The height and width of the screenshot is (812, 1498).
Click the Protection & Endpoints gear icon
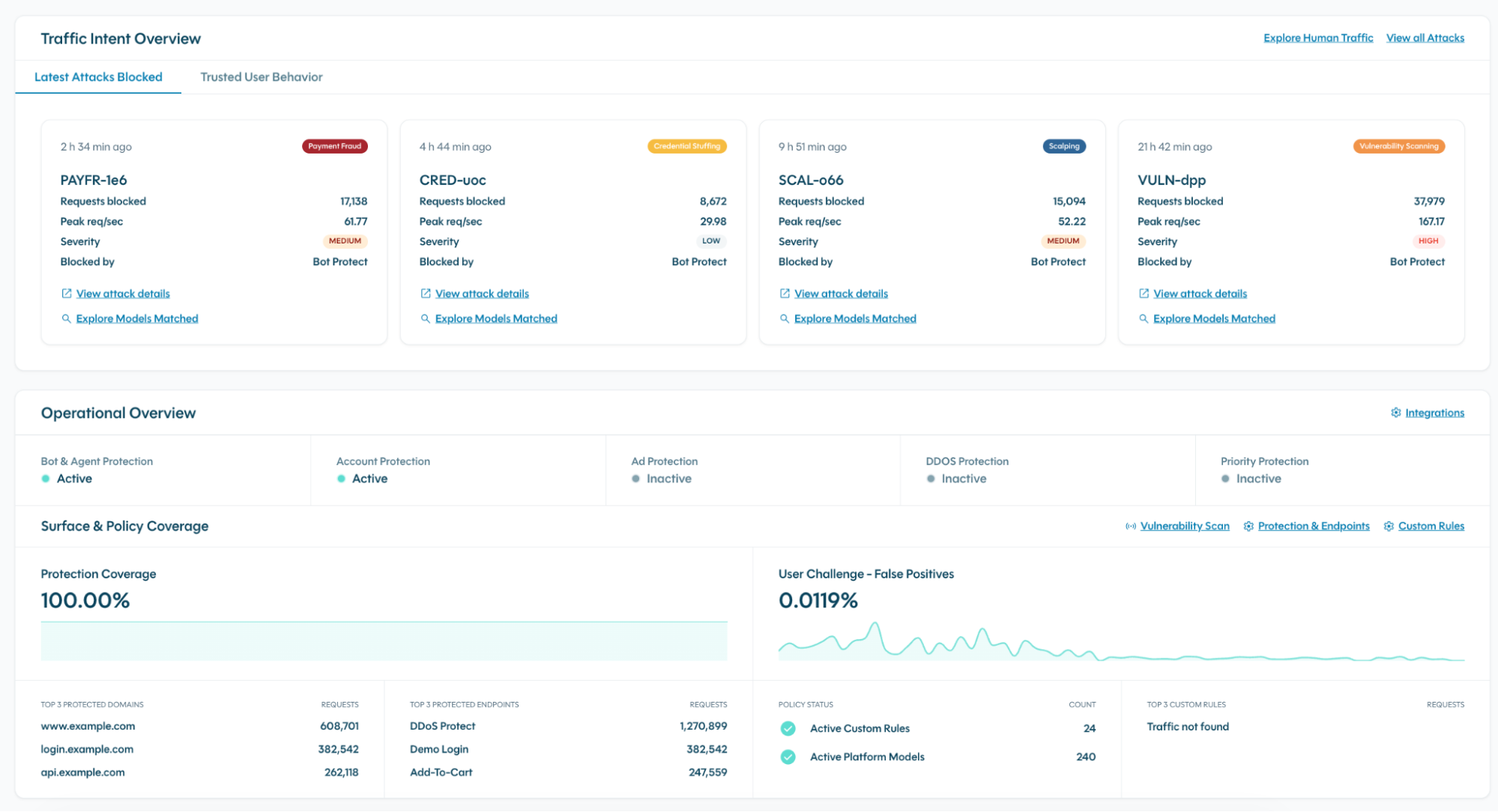1248,527
